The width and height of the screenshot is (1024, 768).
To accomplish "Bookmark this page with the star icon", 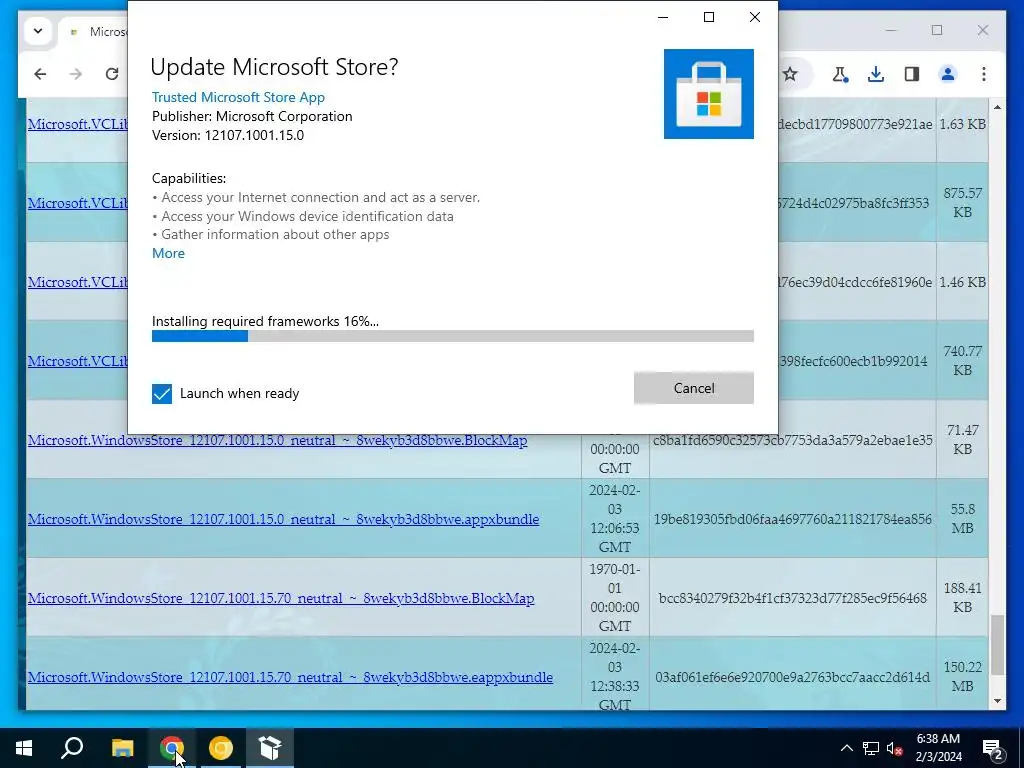I will point(790,74).
